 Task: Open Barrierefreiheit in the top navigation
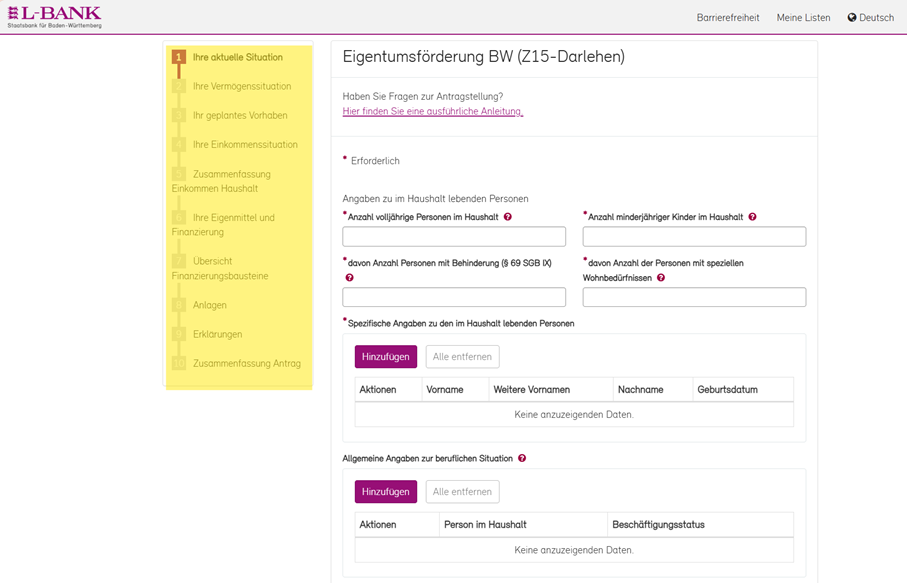tap(727, 18)
